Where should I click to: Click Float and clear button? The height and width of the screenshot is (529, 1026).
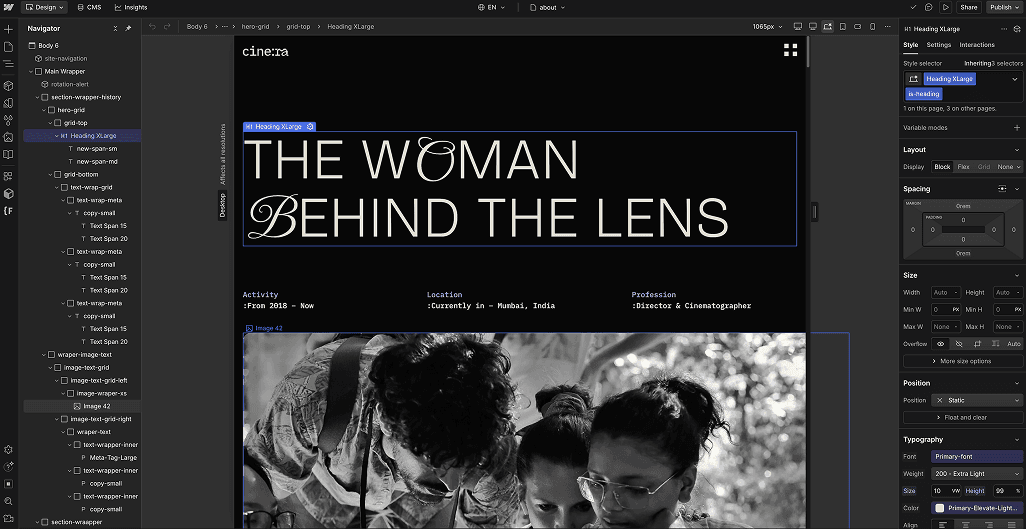pos(963,417)
